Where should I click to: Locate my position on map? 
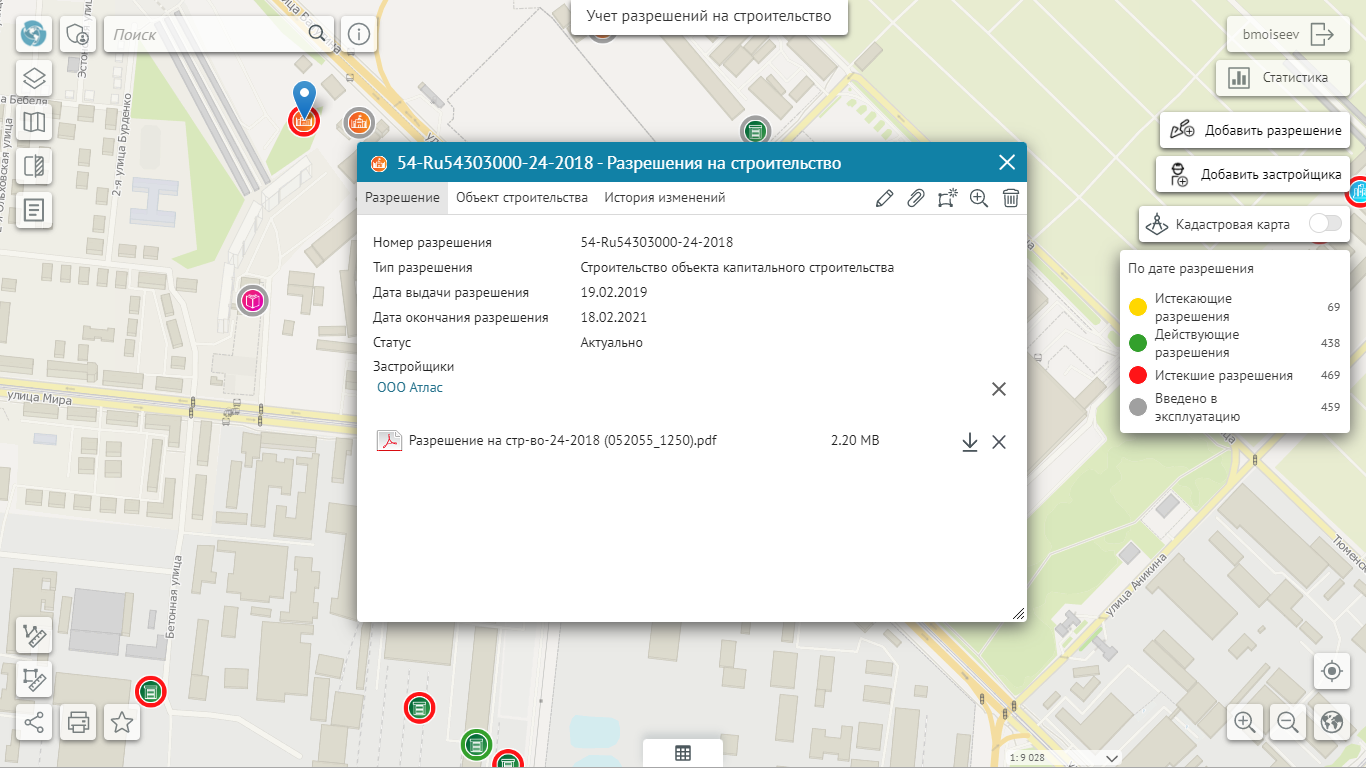pos(1330,671)
